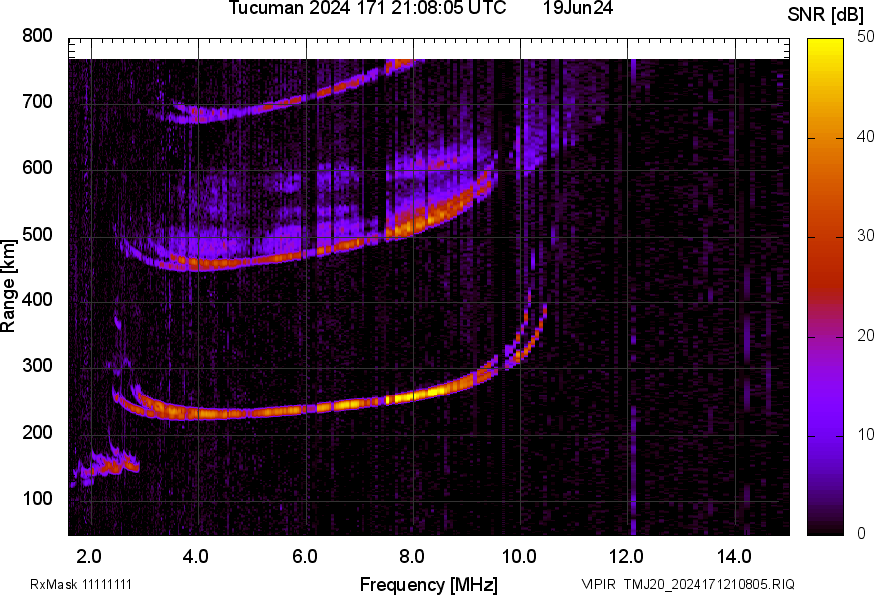Click the date label '19Jun24'
874x595 pixels.
pos(577,7)
